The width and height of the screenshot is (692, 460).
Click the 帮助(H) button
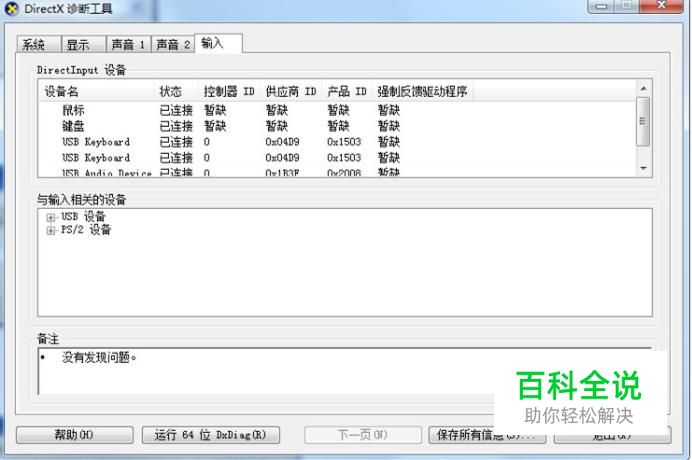tap(75, 435)
